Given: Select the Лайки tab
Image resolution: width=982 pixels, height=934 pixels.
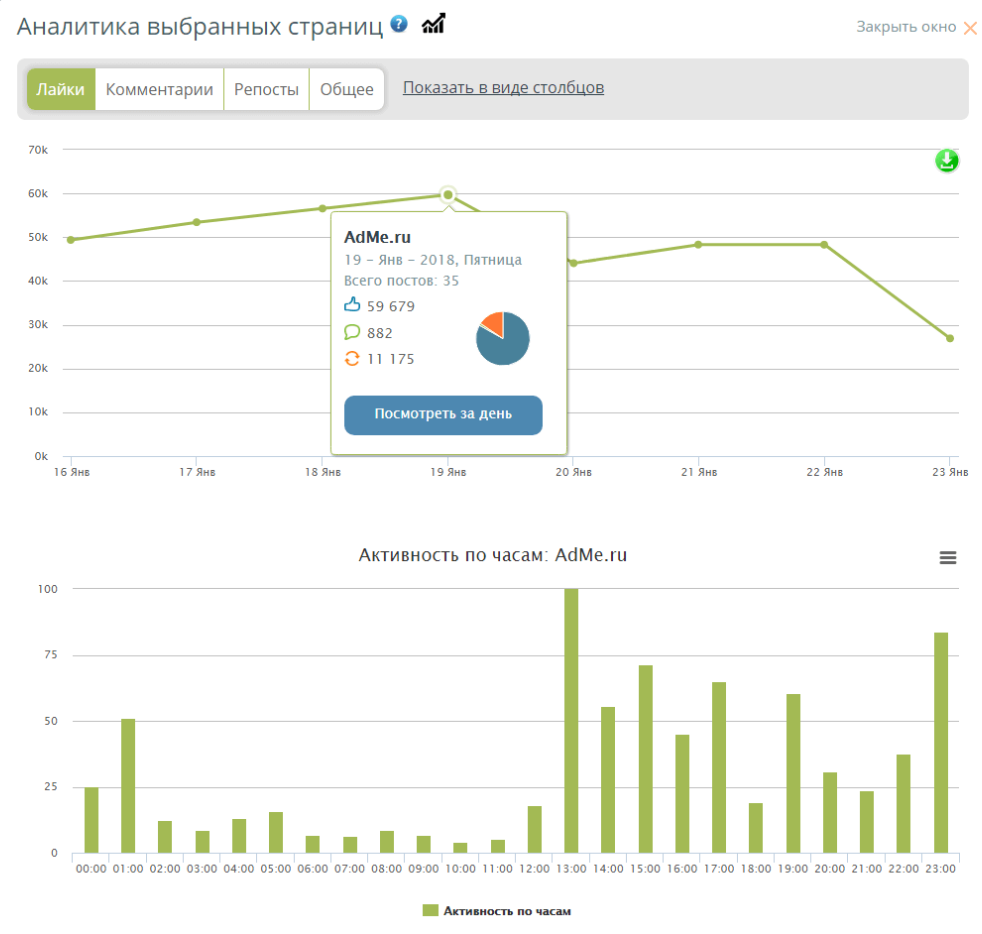Looking at the screenshot, I should 61,89.
